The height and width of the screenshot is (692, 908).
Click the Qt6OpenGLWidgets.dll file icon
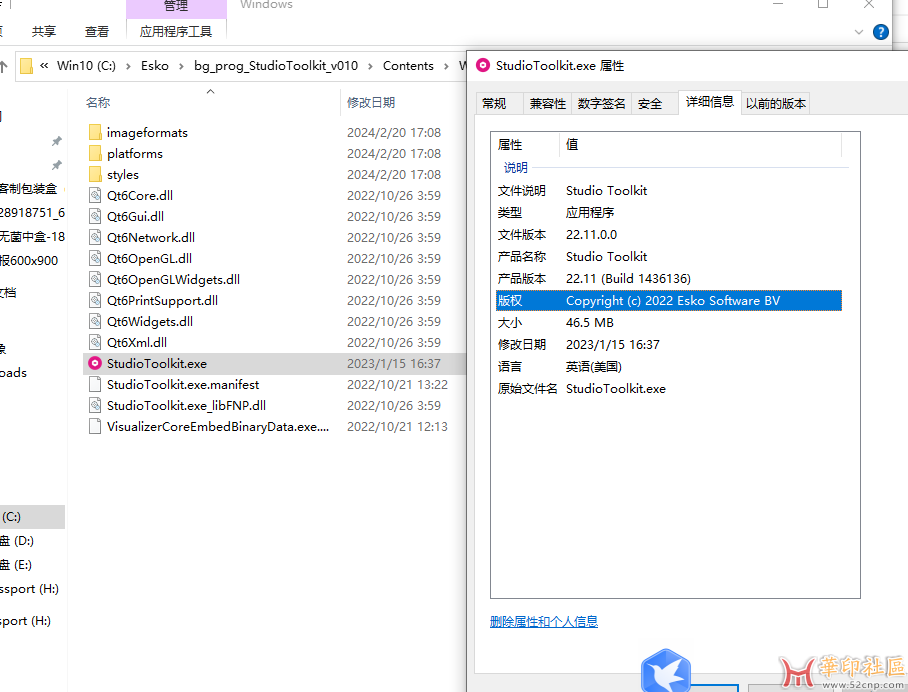(x=96, y=279)
